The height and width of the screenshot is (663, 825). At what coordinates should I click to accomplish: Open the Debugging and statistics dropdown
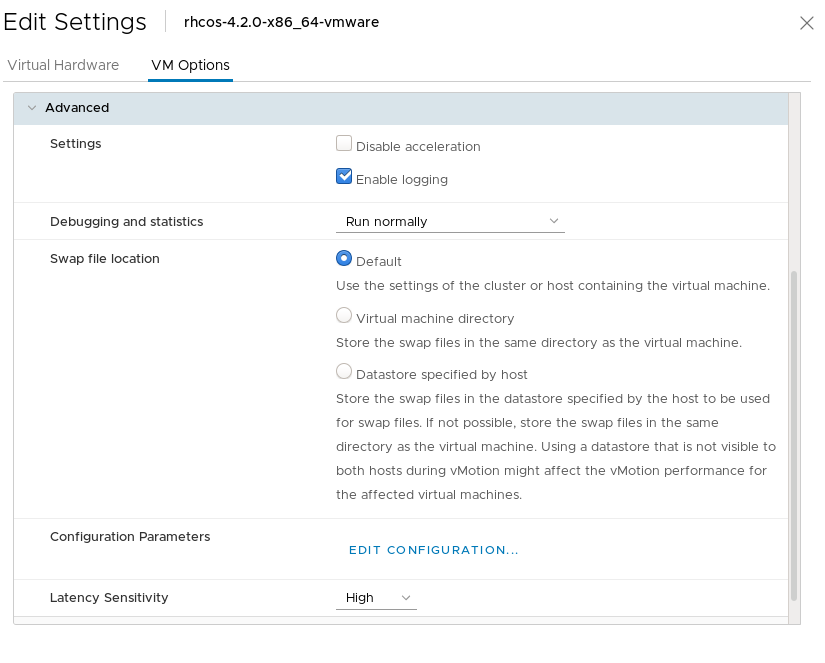click(449, 221)
